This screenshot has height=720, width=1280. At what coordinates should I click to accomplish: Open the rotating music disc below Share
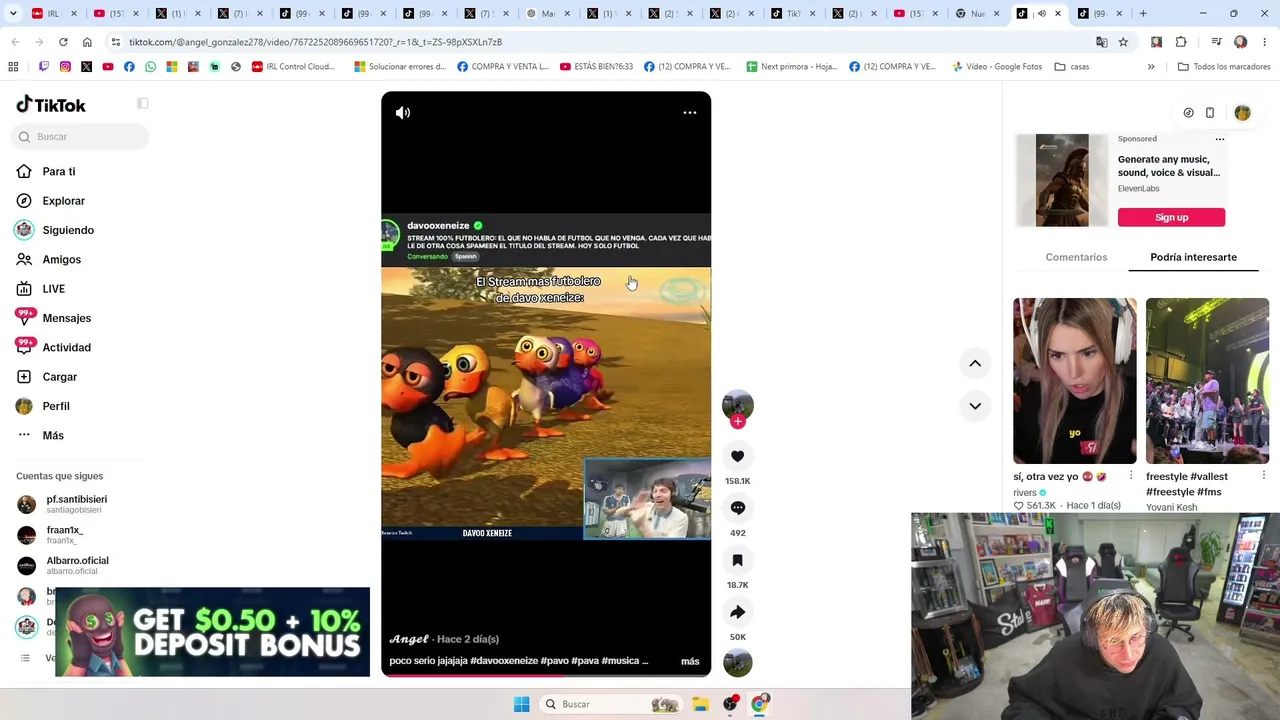coord(737,662)
